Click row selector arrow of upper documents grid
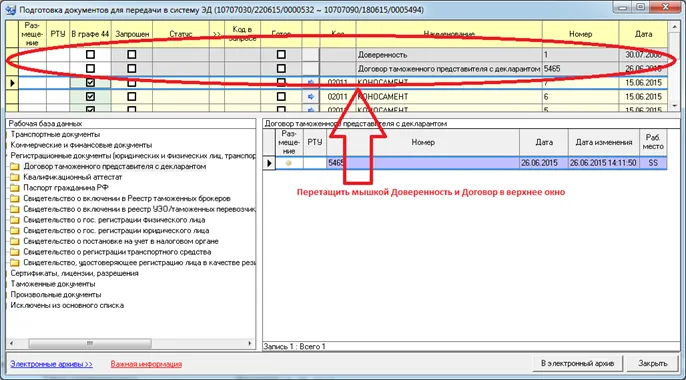This screenshot has width=686, height=380. [12, 83]
